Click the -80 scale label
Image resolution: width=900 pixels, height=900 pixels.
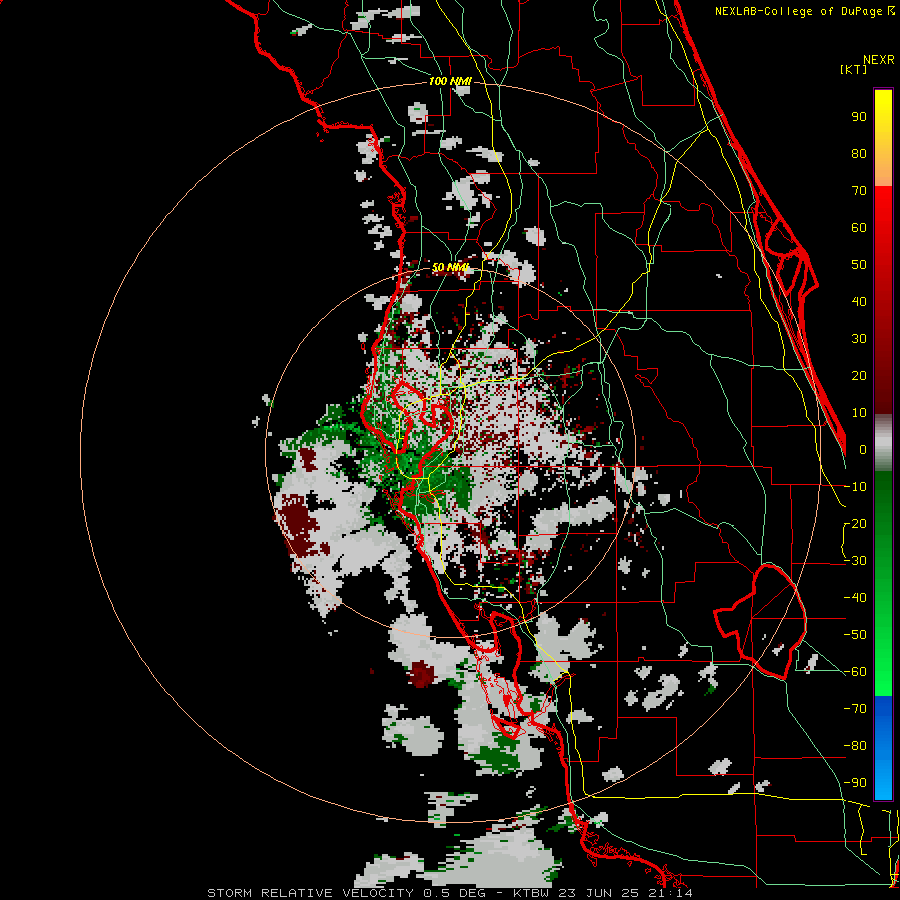pyautogui.click(x=855, y=746)
